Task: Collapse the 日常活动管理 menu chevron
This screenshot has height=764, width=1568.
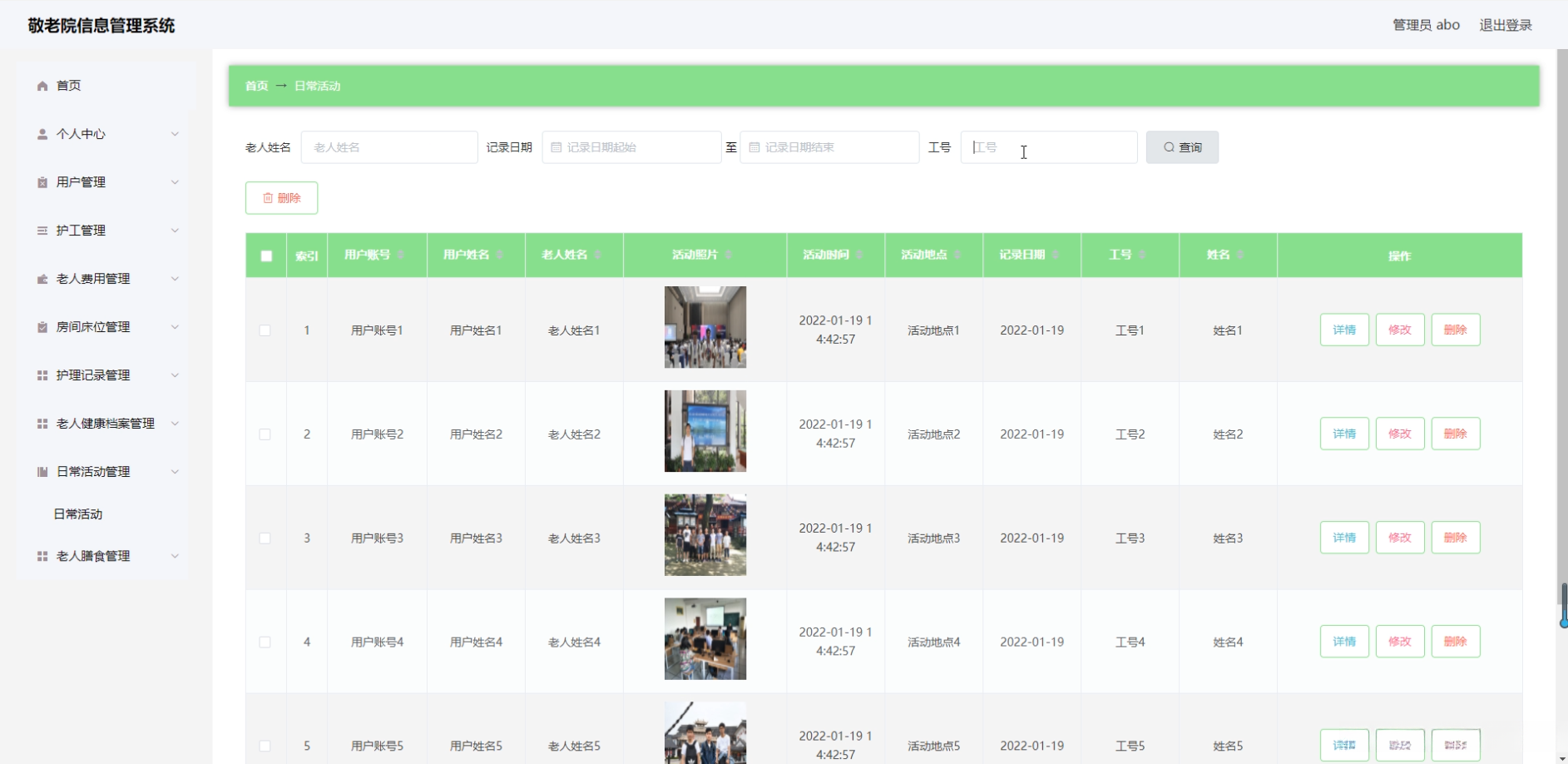Action: [175, 472]
